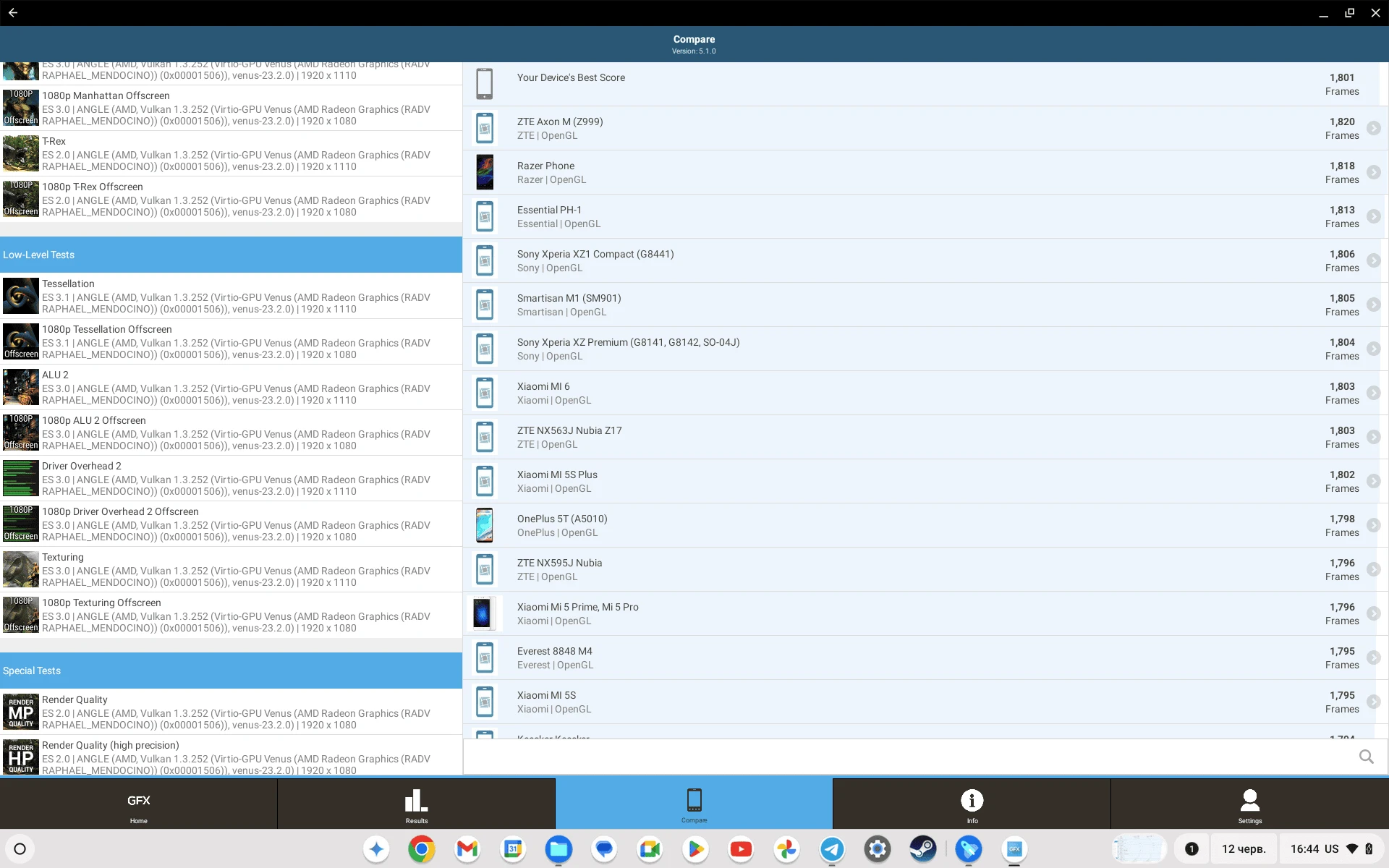Select the 1080p Tessellation Offscreen icon
This screenshot has height=868, width=1389.
click(21, 341)
